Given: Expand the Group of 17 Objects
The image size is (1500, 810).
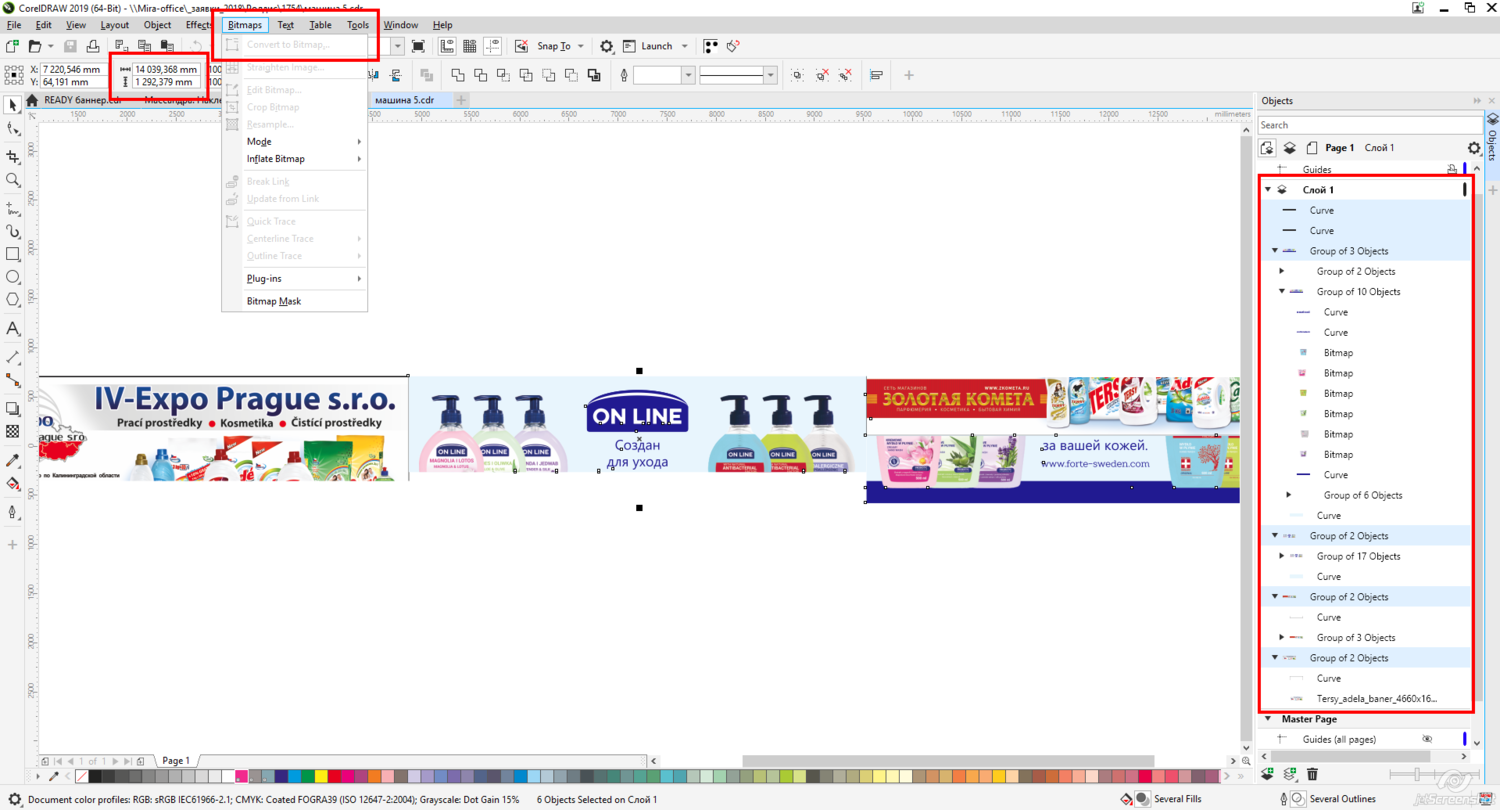Looking at the screenshot, I should tap(1282, 556).
